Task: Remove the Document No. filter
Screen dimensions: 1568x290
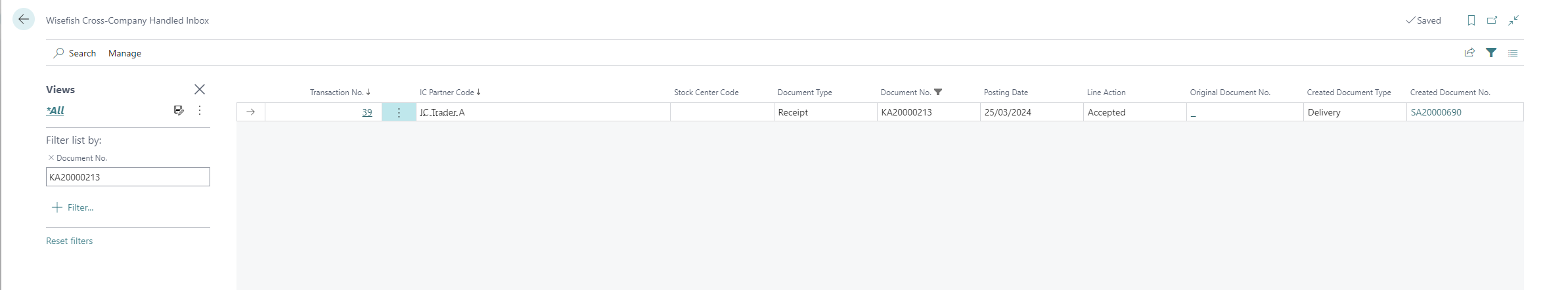Action: (51, 157)
